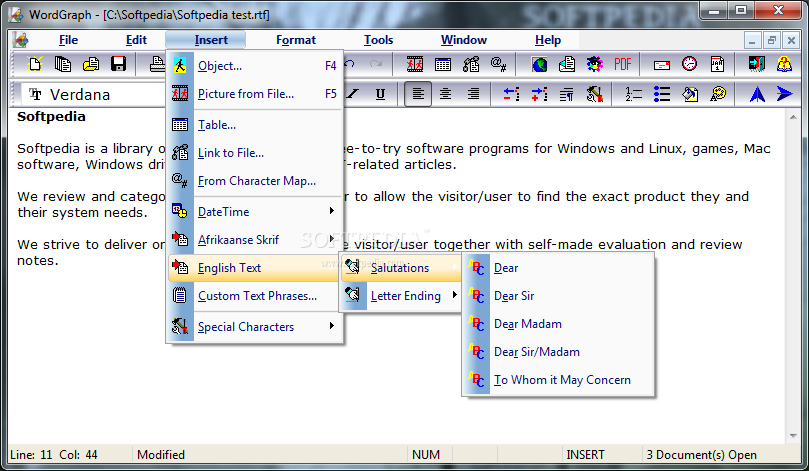Open the Salutations submenu item

(400, 268)
